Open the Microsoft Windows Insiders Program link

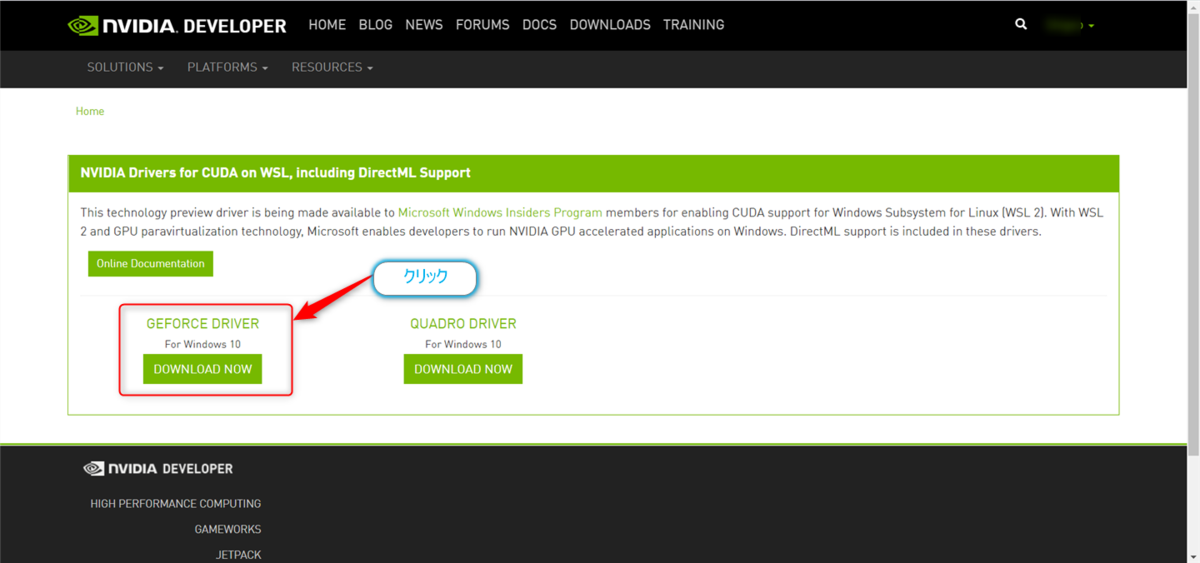click(x=500, y=213)
